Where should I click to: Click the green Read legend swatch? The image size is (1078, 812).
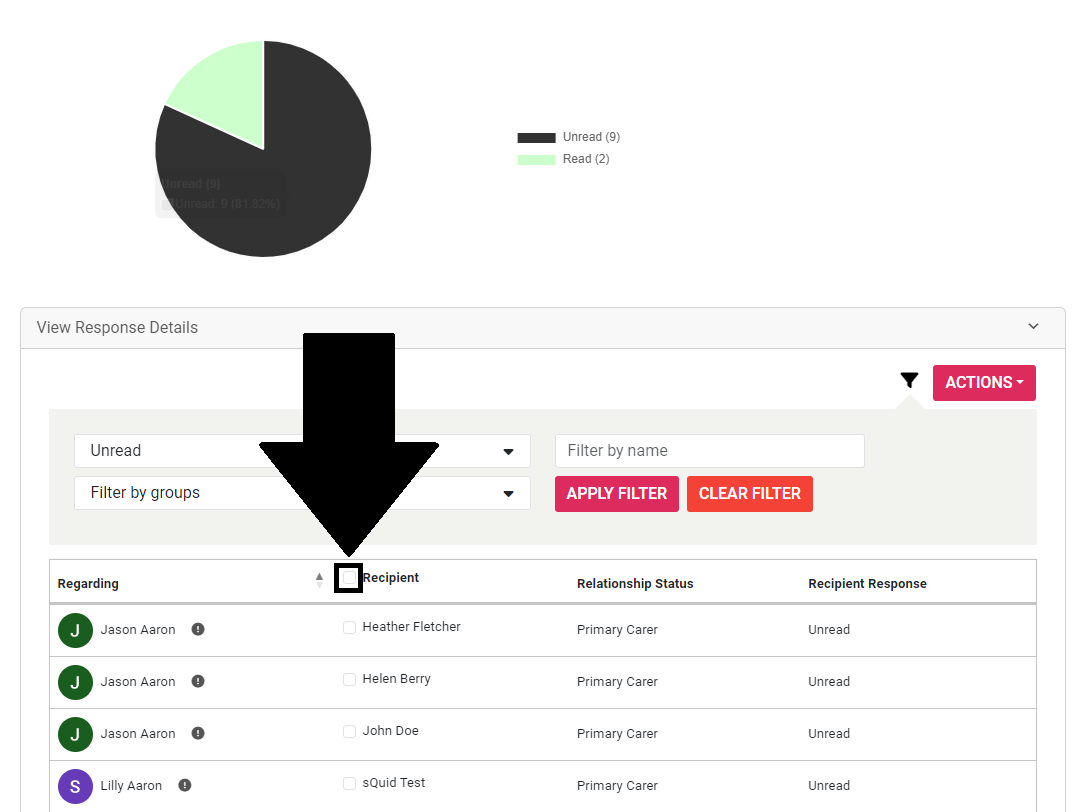pos(536,160)
